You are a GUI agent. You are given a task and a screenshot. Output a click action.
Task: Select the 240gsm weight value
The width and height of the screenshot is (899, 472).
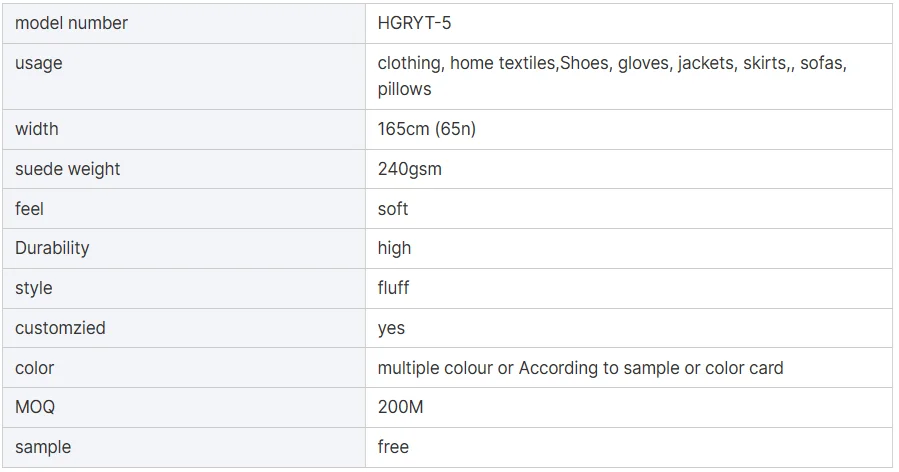[409, 169]
